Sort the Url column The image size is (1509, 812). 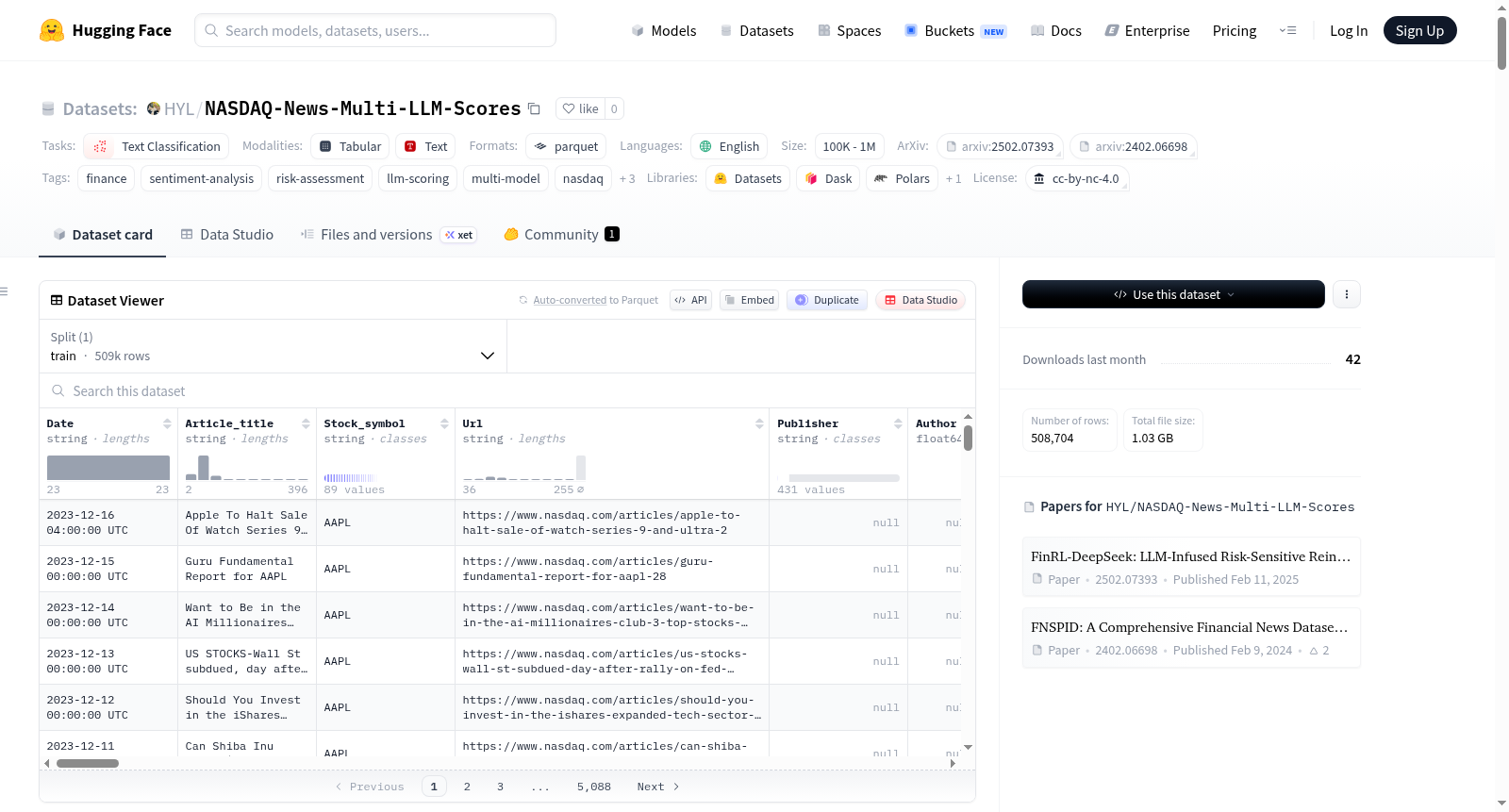pyautogui.click(x=759, y=423)
